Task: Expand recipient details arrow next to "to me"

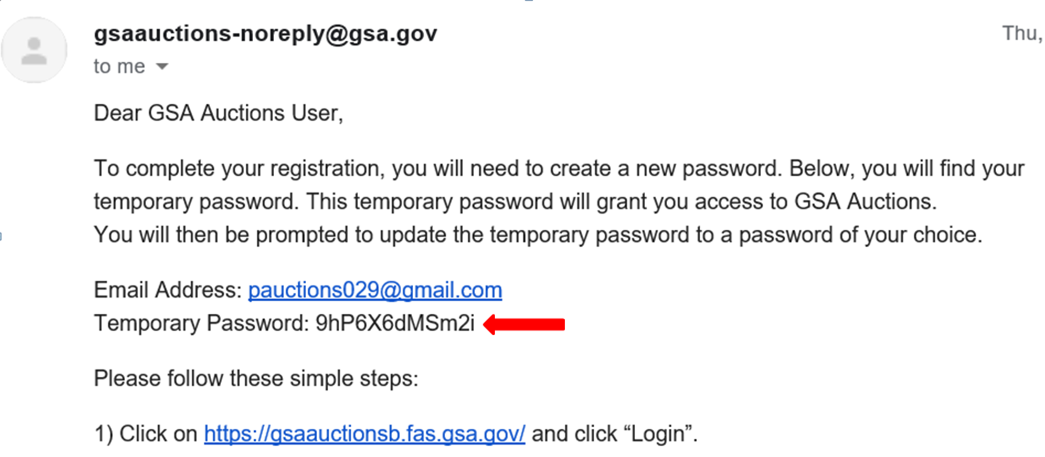Action: coord(162,67)
